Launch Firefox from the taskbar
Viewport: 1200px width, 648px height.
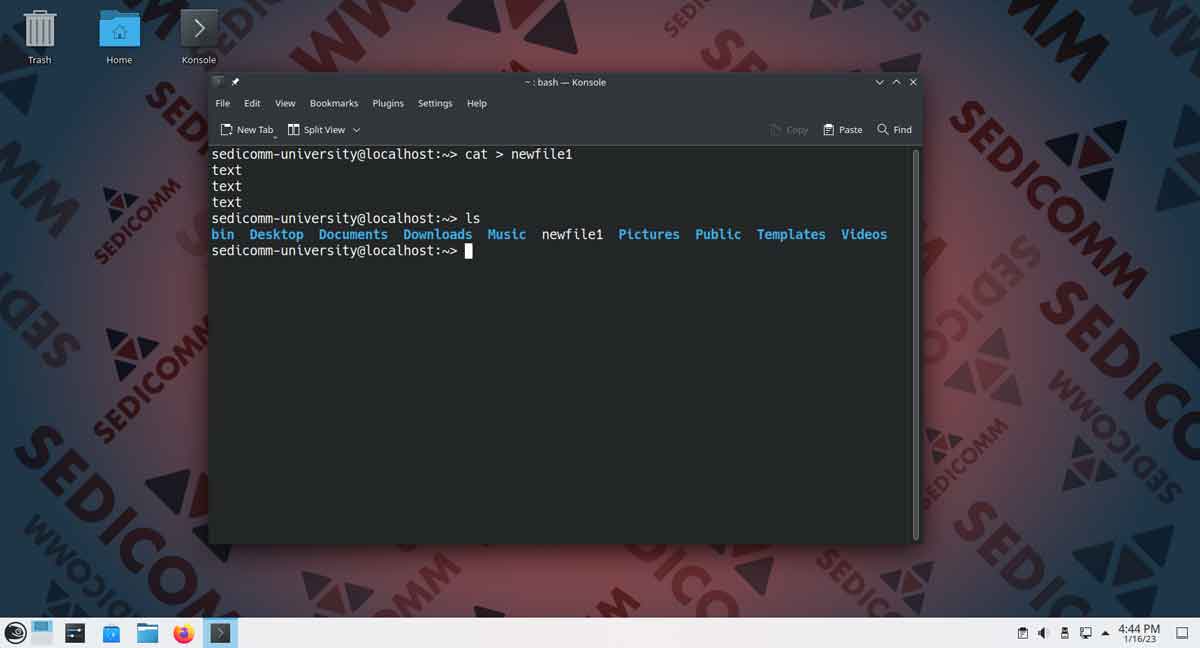[x=183, y=632]
